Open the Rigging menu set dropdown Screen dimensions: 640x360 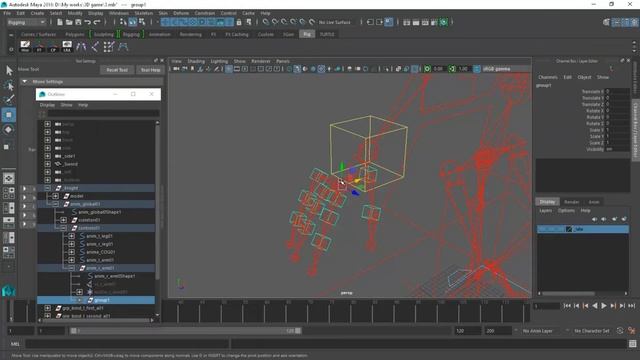pos(27,22)
